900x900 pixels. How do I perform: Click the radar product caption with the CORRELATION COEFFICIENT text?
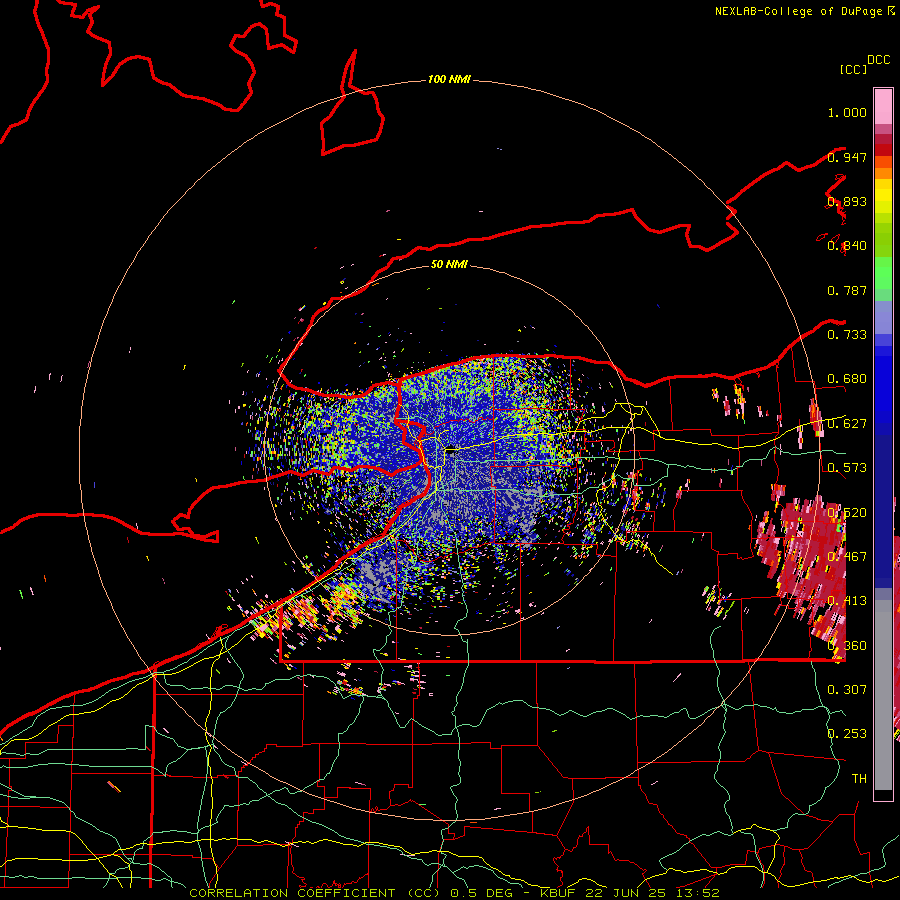pos(454,893)
